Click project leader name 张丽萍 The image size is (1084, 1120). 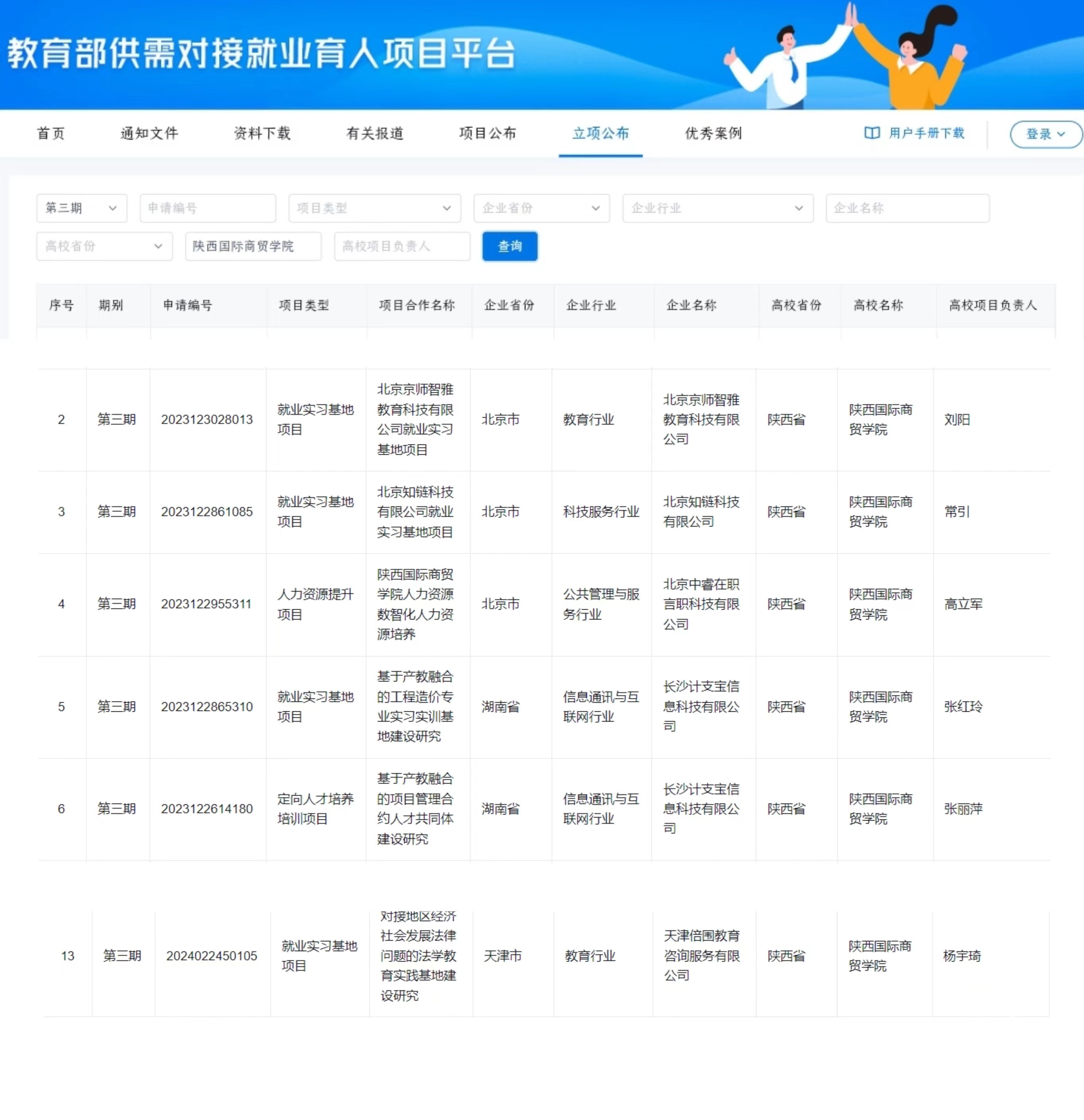coord(963,809)
